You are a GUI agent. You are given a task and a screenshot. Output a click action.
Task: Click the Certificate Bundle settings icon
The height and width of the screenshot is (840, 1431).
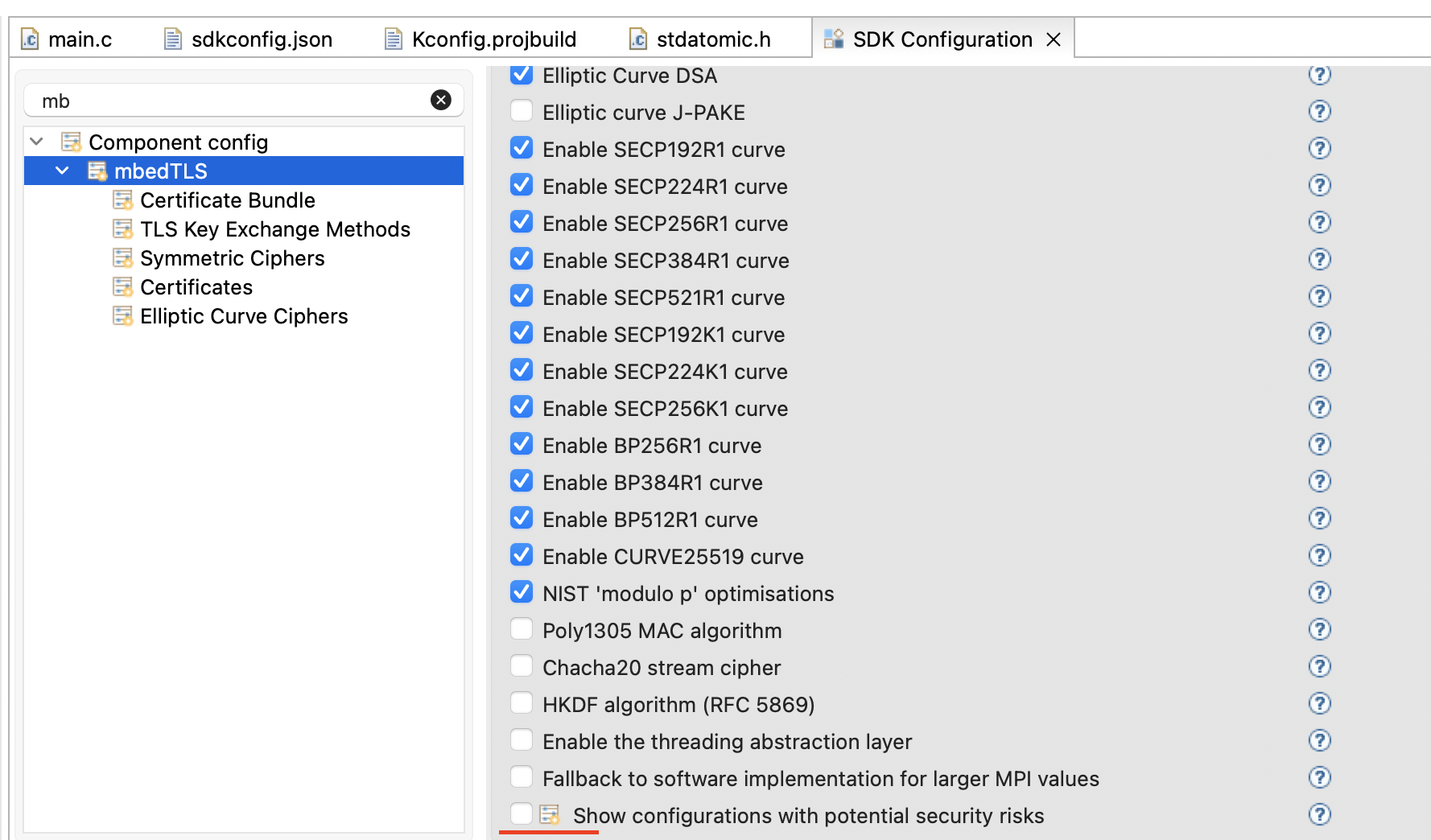pos(123,200)
